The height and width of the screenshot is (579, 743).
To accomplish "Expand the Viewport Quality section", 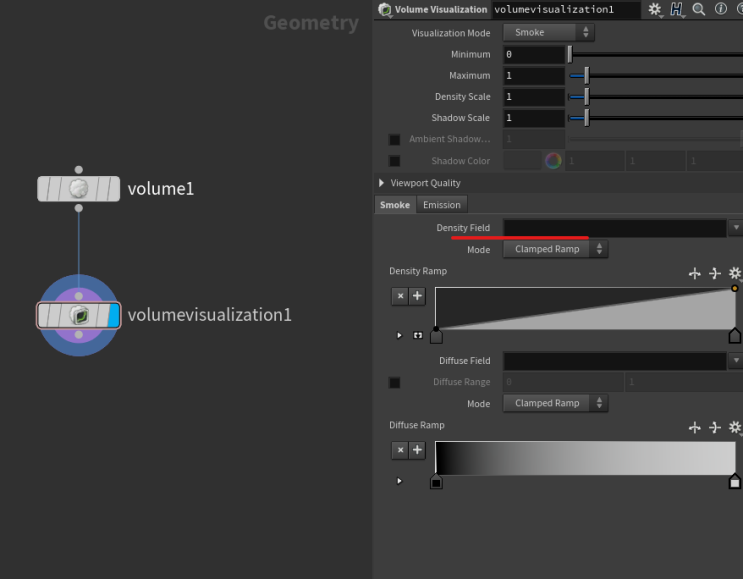I will [381, 183].
